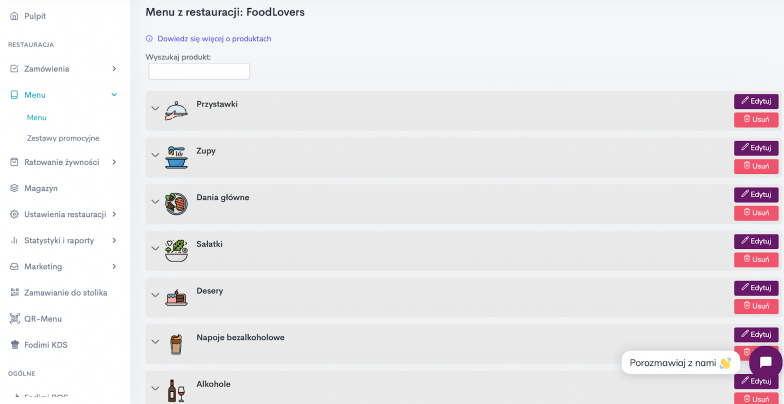This screenshot has height=404, width=784.
Task: Click the Pulpit home icon
Action: [x=14, y=16]
